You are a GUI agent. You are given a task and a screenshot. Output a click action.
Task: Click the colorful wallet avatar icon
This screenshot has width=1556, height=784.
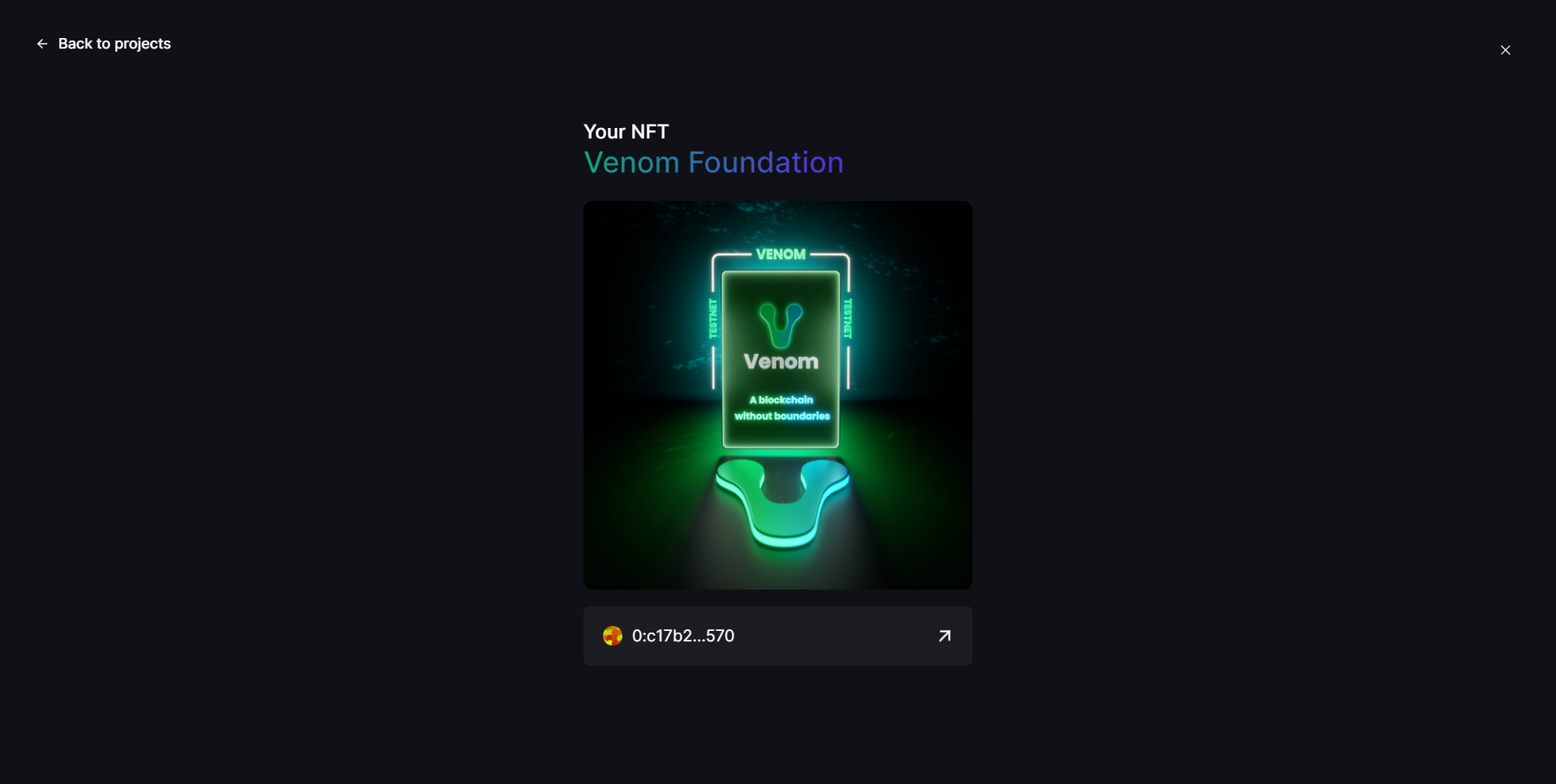(613, 636)
